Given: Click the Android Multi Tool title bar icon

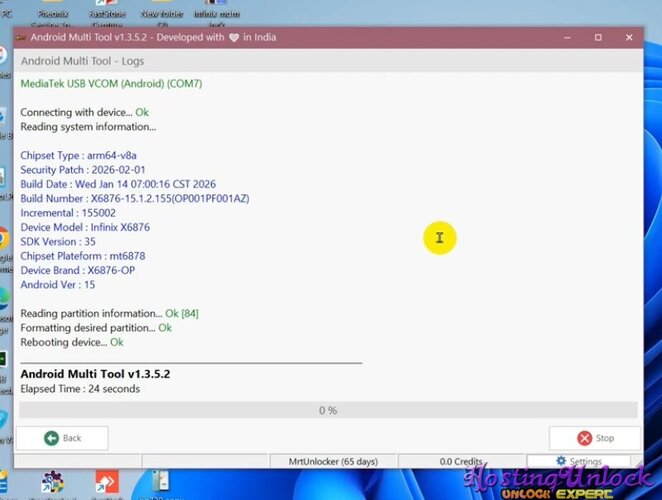Looking at the screenshot, I should click(21, 38).
